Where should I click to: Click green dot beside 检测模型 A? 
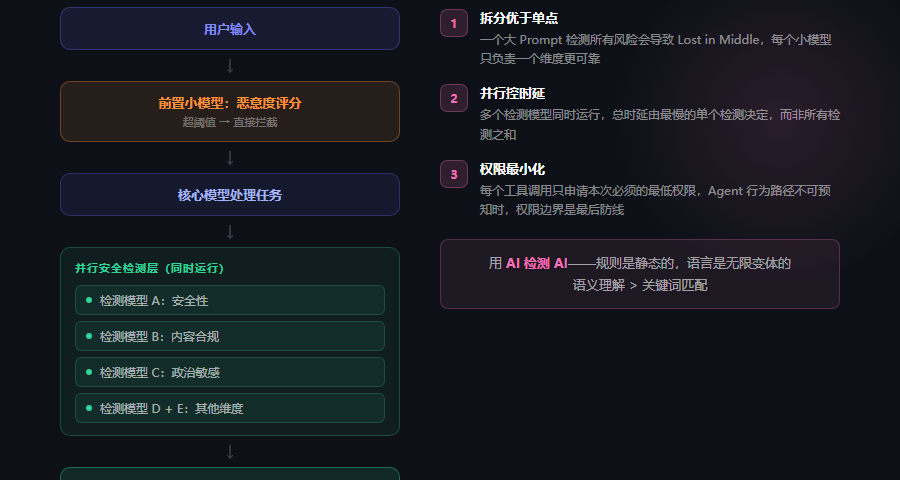(89, 300)
